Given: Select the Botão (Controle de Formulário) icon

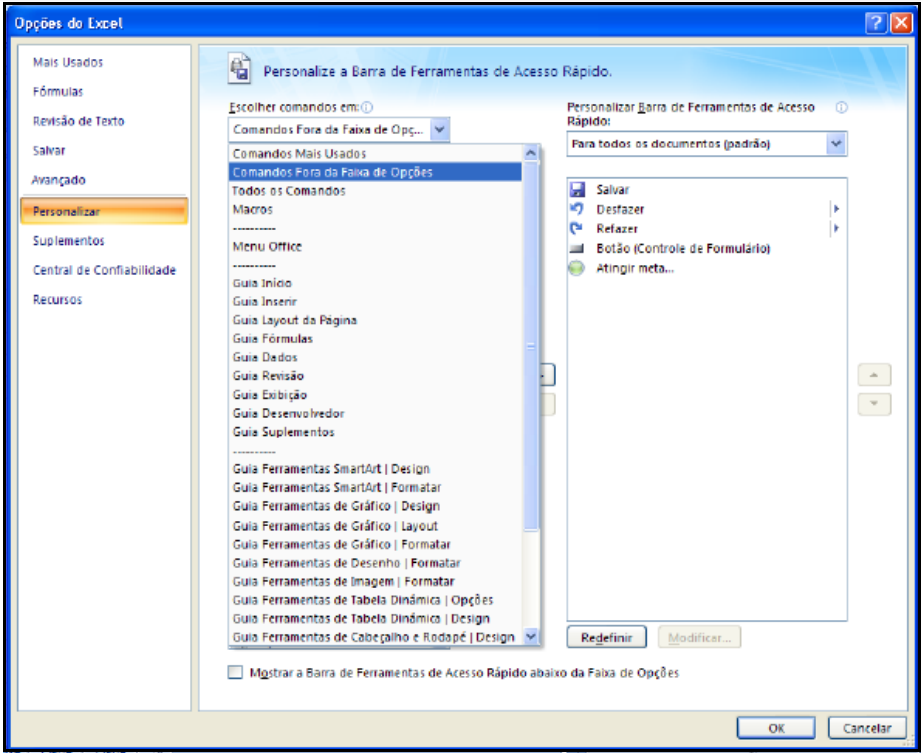Looking at the screenshot, I should 577,249.
